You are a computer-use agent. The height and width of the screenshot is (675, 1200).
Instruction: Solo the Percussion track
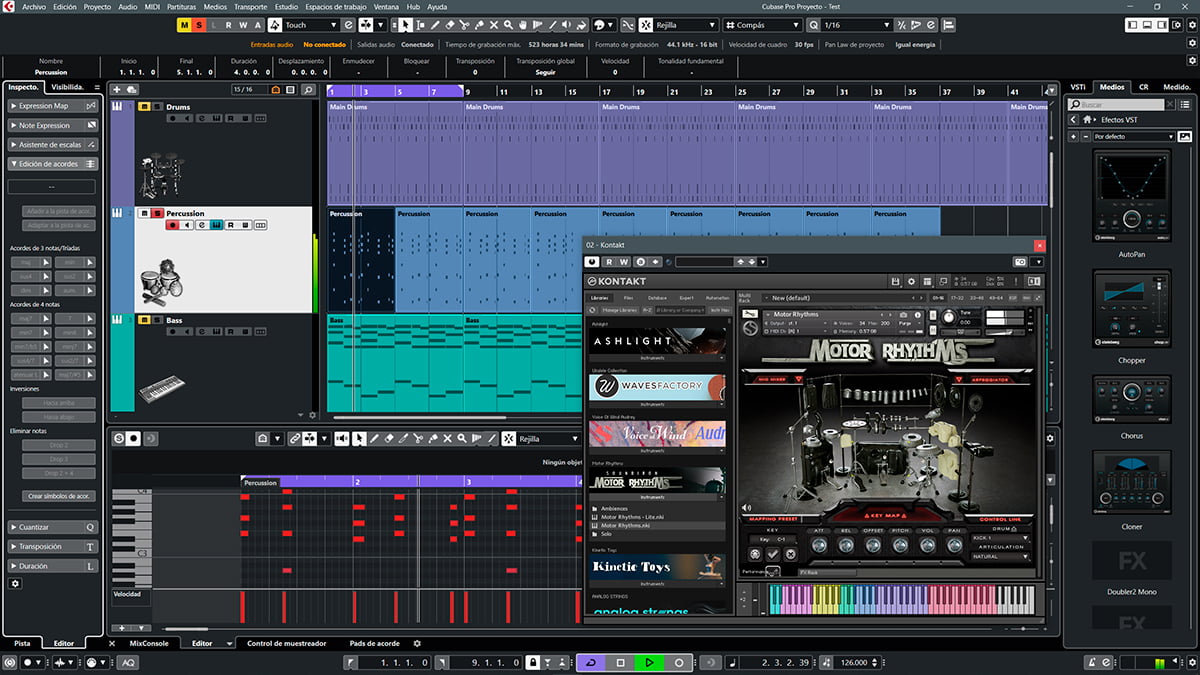tap(157, 214)
